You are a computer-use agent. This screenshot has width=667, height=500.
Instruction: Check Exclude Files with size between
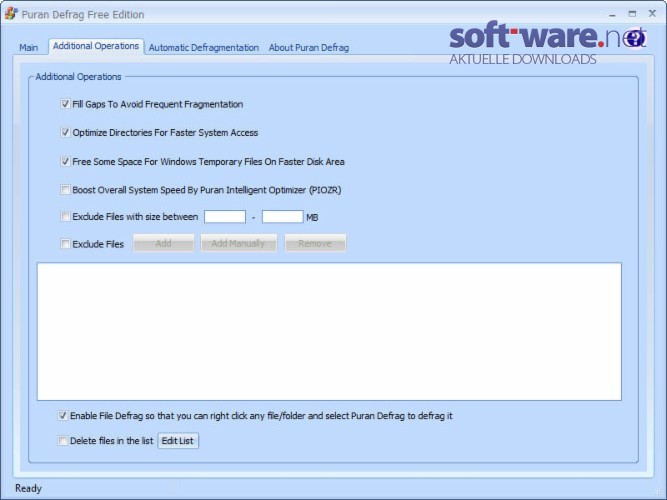[65, 217]
